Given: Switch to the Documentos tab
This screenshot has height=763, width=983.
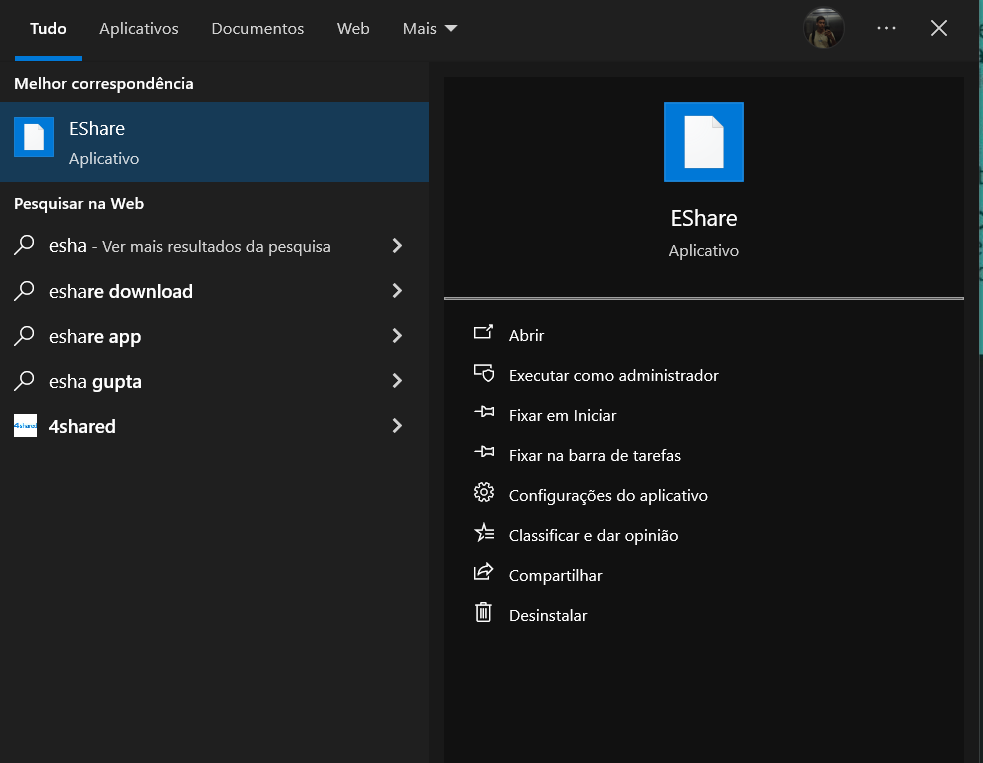Looking at the screenshot, I should [258, 28].
